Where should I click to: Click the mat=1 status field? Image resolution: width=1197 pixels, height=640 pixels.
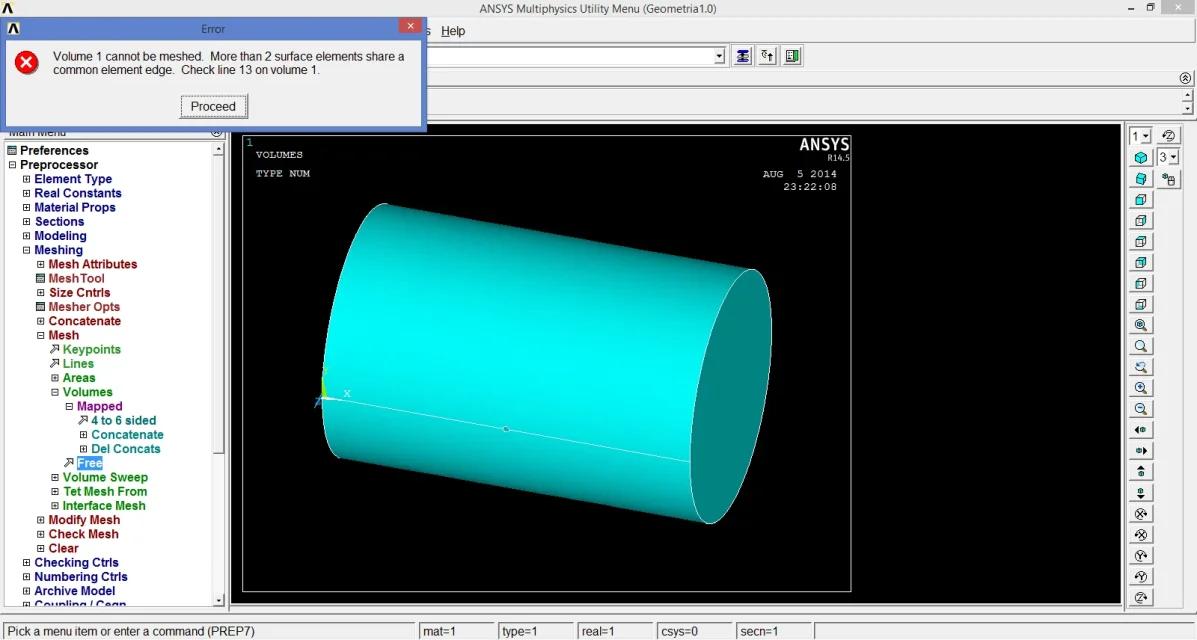[457, 632]
